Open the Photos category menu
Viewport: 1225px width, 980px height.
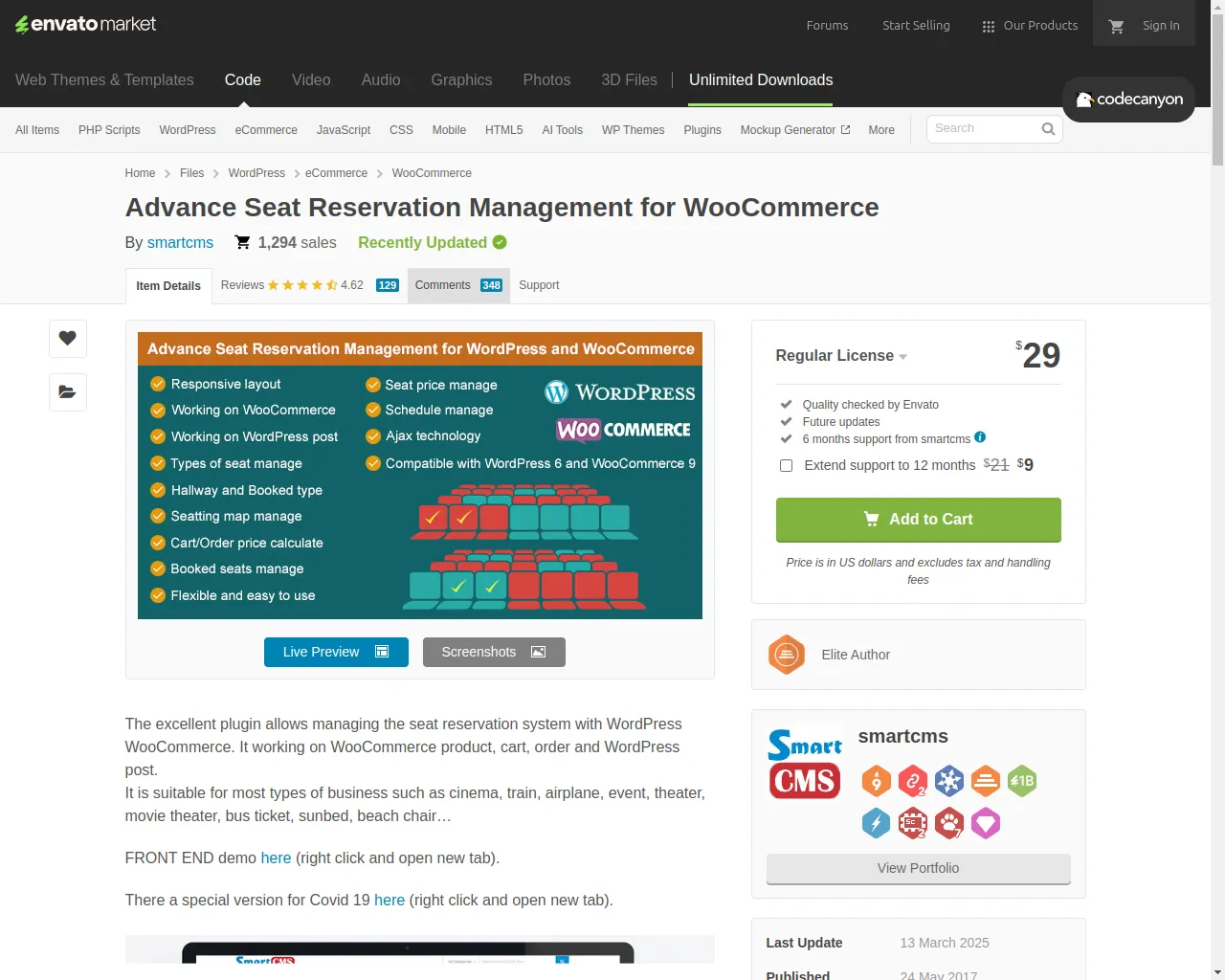click(546, 80)
